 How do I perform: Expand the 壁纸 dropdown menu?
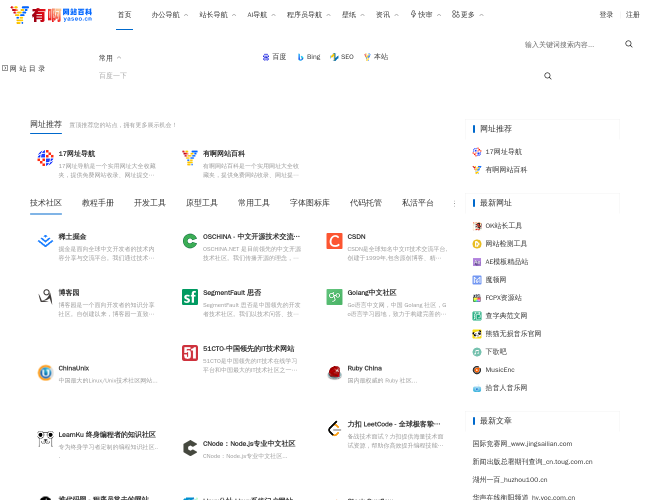click(x=353, y=15)
